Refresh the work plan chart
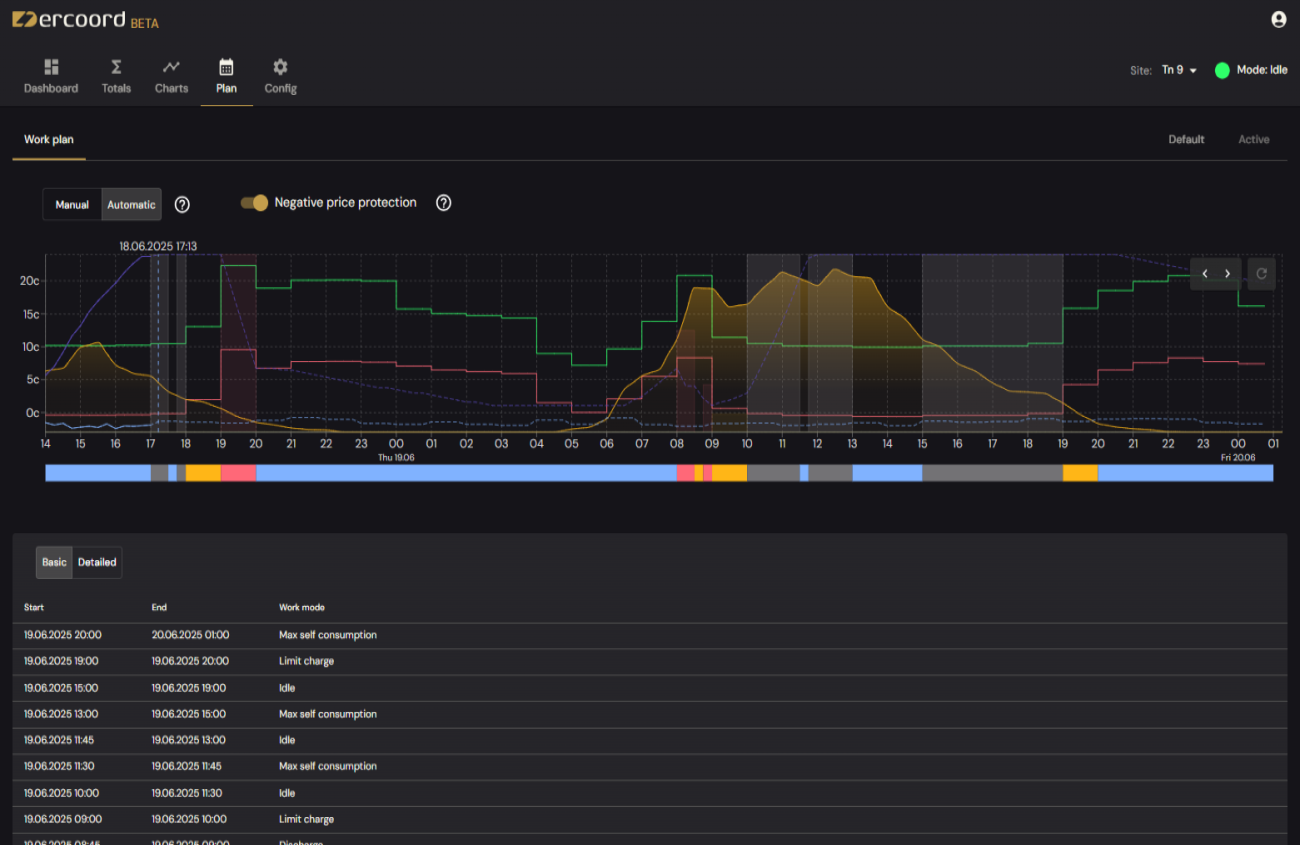 tap(1262, 274)
